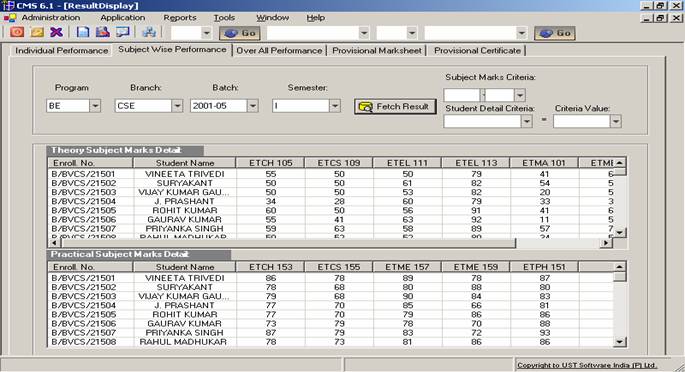This screenshot has height=372, width=685.
Task: Open the Window menu
Action: (x=273, y=17)
